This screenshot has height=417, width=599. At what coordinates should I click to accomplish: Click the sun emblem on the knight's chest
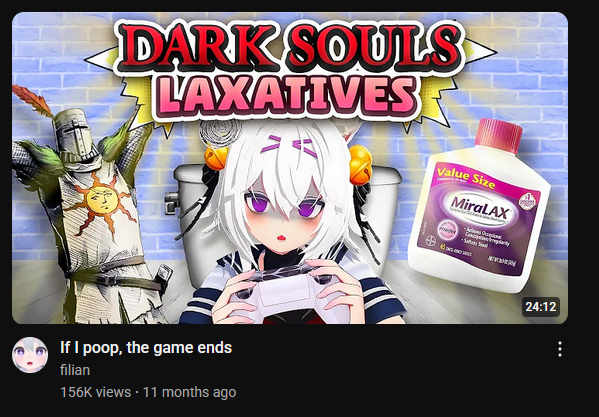[x=101, y=200]
